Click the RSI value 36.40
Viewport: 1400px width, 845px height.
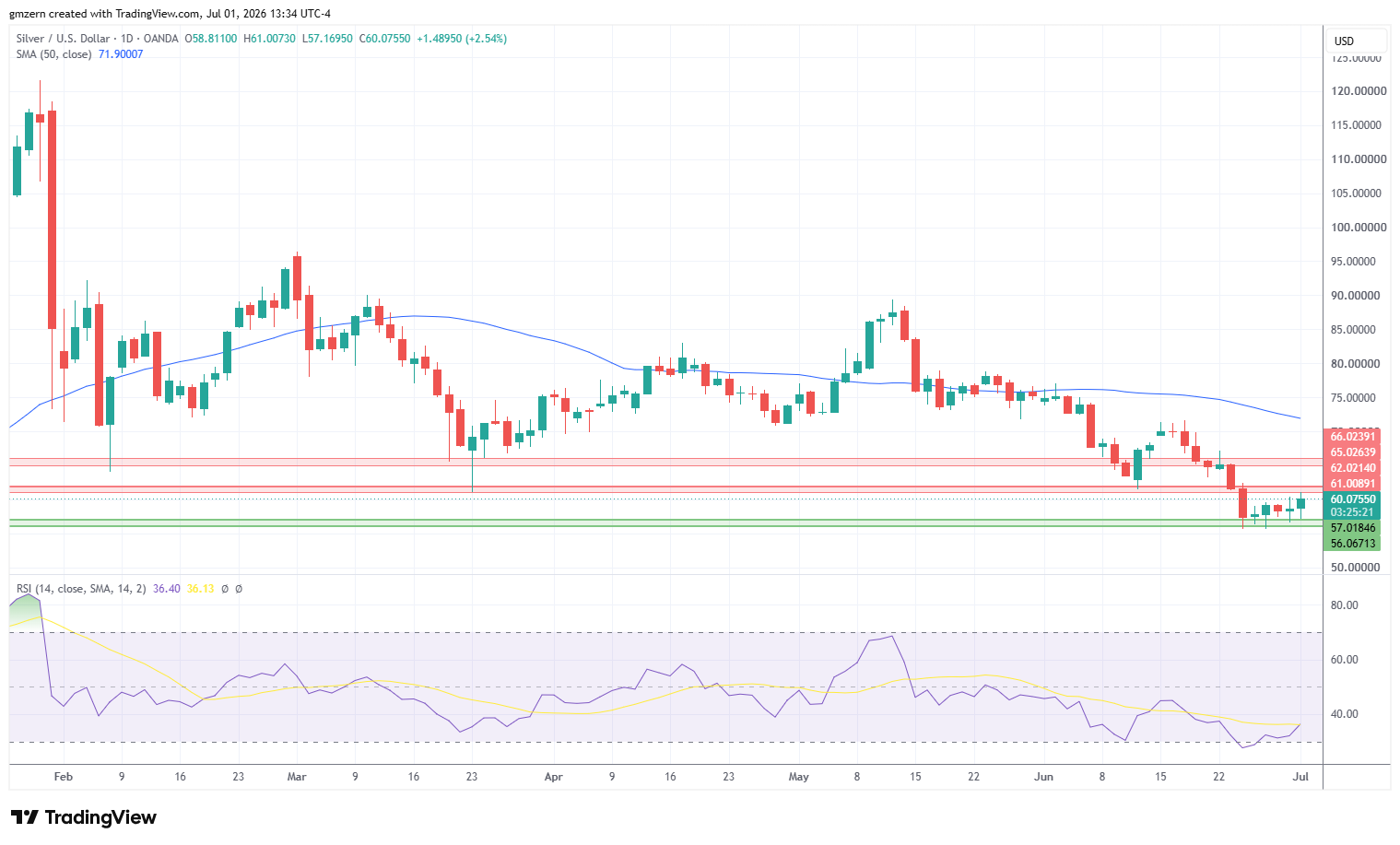click(x=167, y=589)
